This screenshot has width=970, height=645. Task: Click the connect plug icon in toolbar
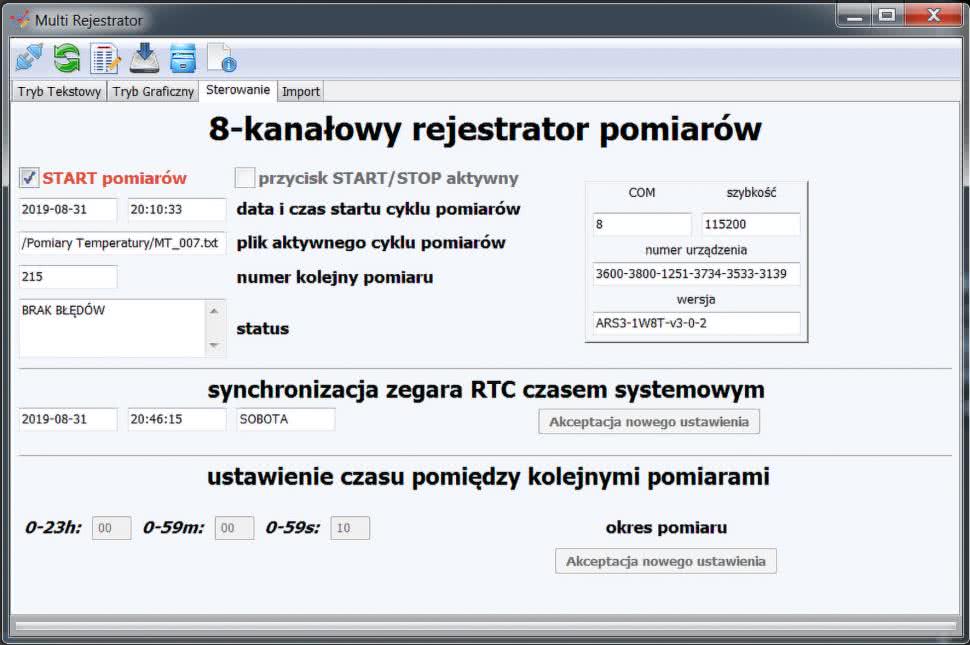(x=29, y=58)
